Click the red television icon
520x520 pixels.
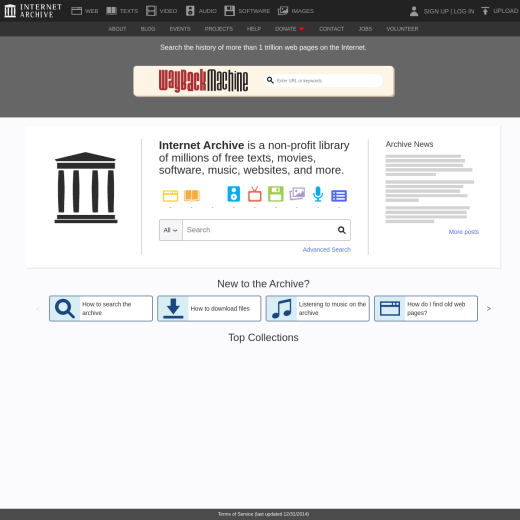coord(255,194)
